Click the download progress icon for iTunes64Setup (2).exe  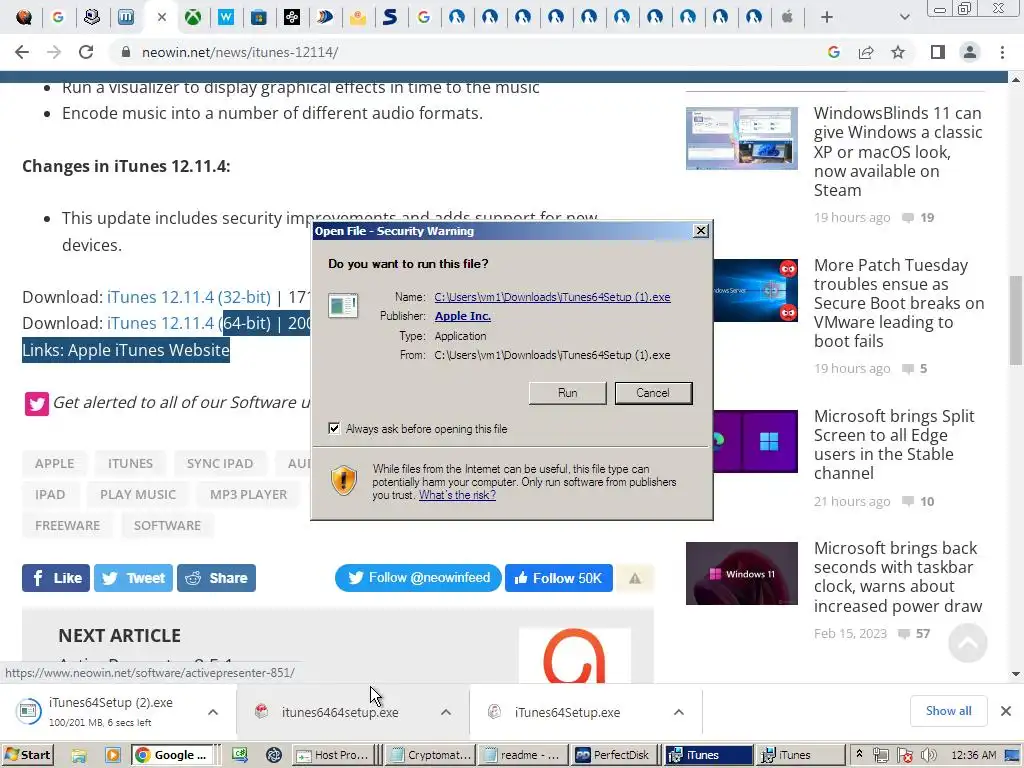click(x=28, y=711)
